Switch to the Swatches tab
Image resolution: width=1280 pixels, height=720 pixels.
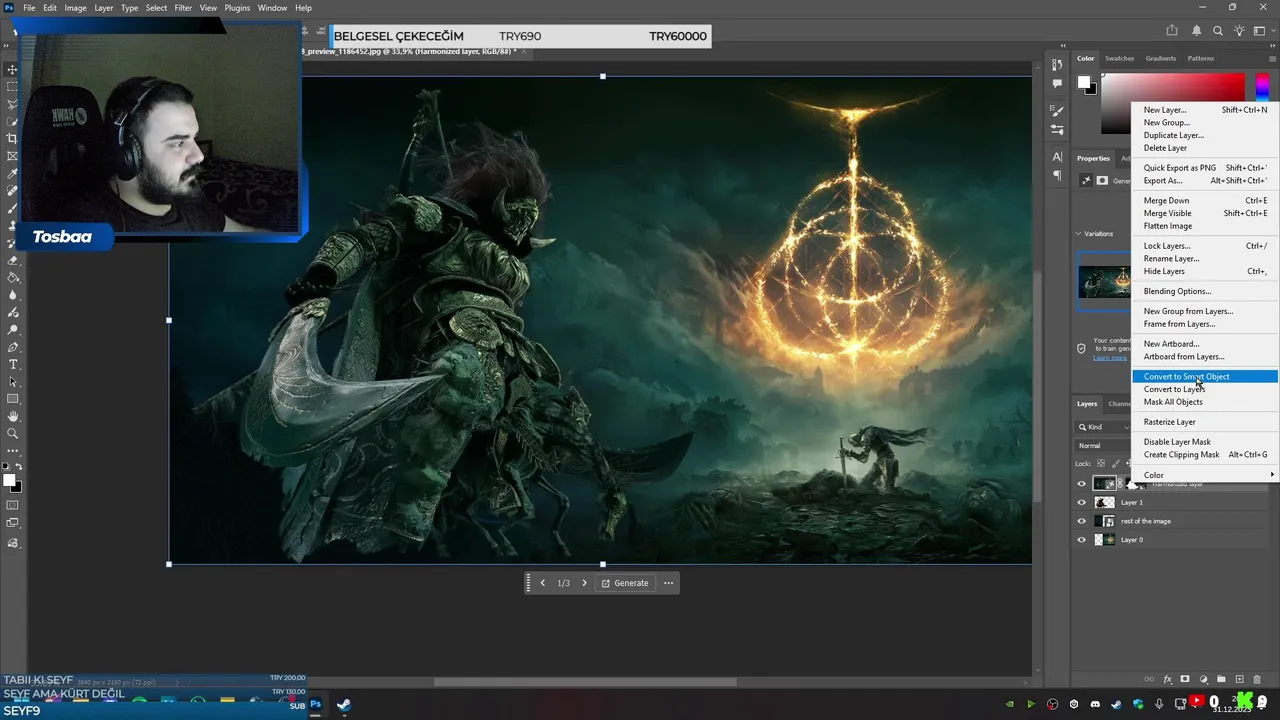[1119, 58]
